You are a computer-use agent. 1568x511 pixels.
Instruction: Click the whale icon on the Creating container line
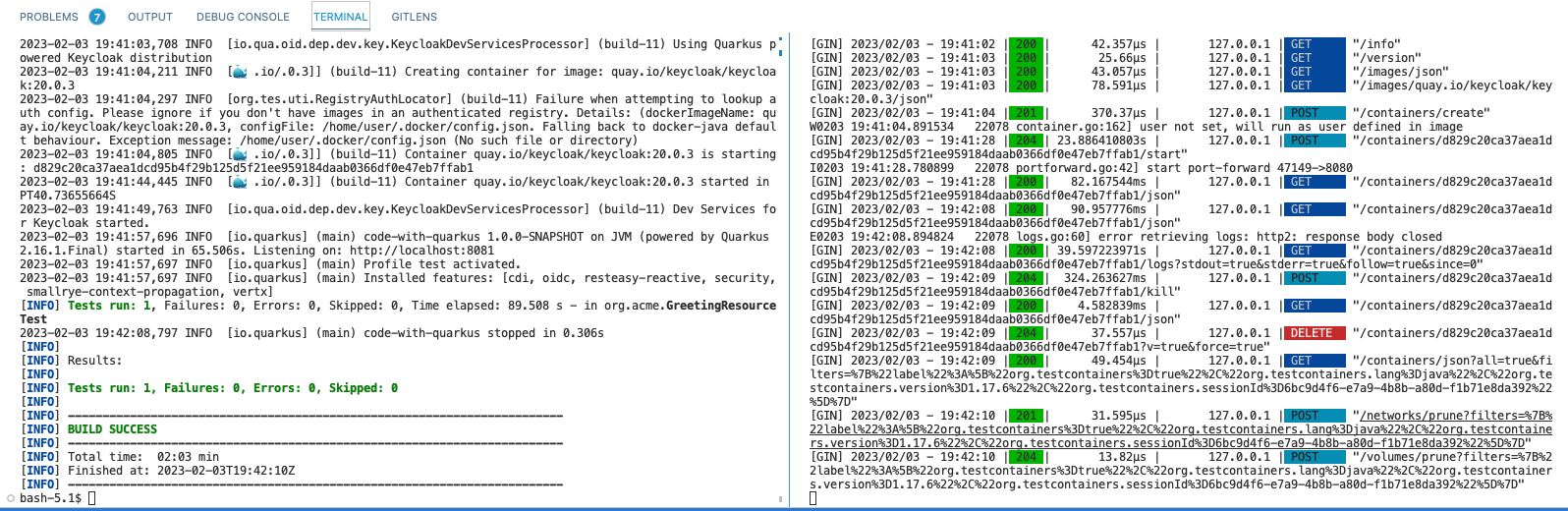[x=240, y=72]
